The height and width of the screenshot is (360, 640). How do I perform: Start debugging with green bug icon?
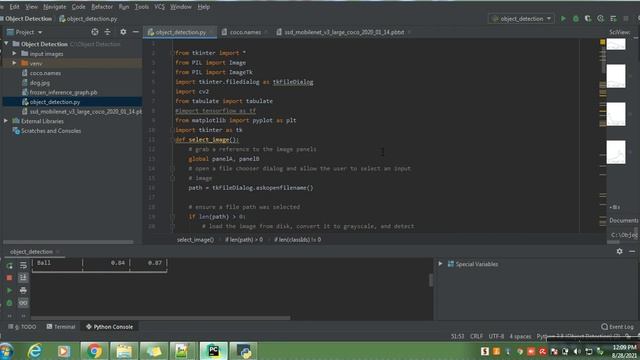576,18
